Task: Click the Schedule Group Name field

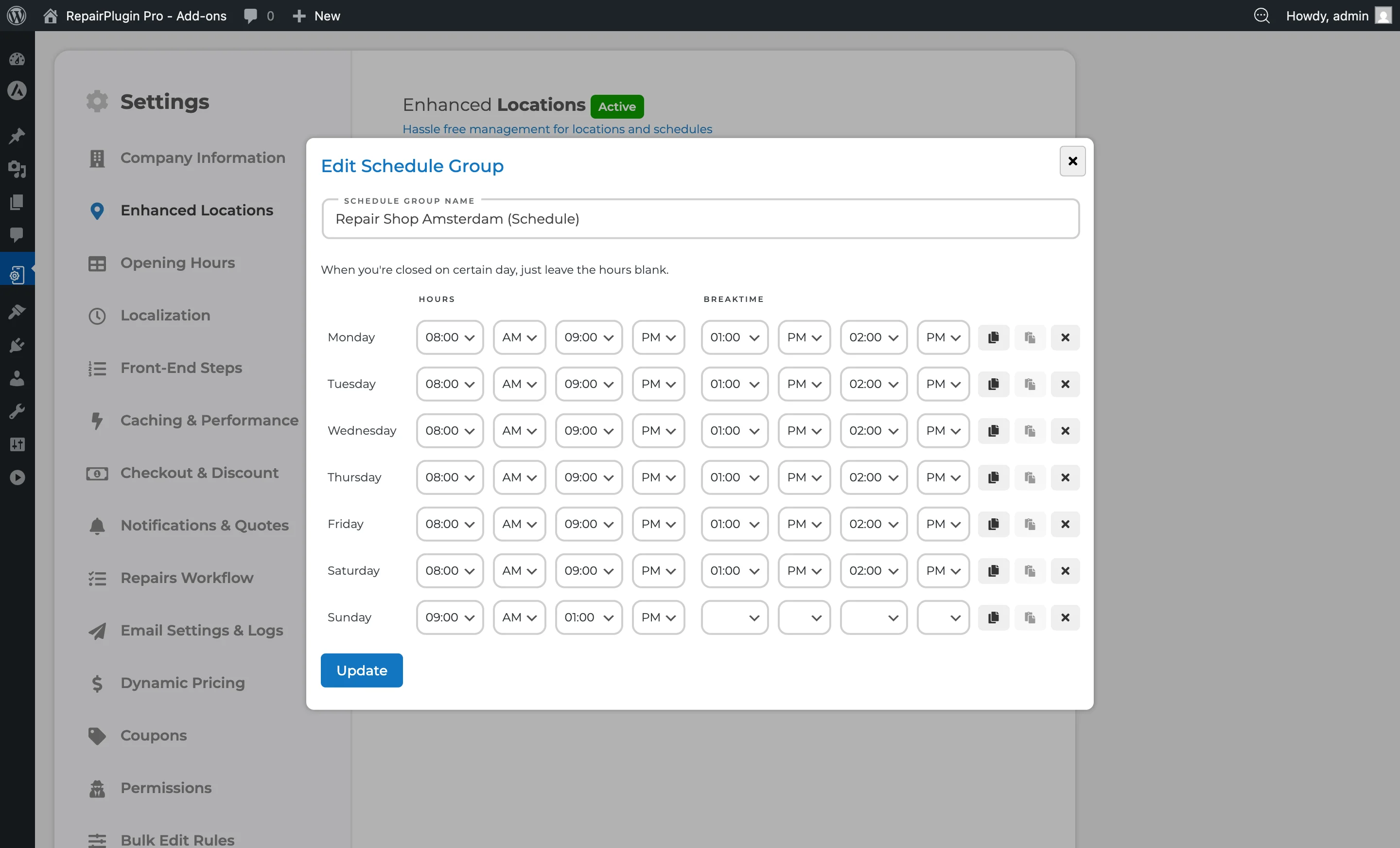Action: coord(700,219)
